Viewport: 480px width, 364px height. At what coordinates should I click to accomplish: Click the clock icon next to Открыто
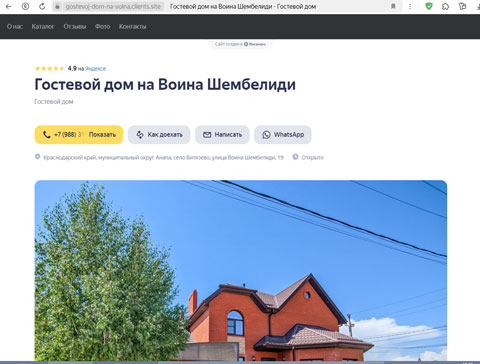[x=295, y=157]
